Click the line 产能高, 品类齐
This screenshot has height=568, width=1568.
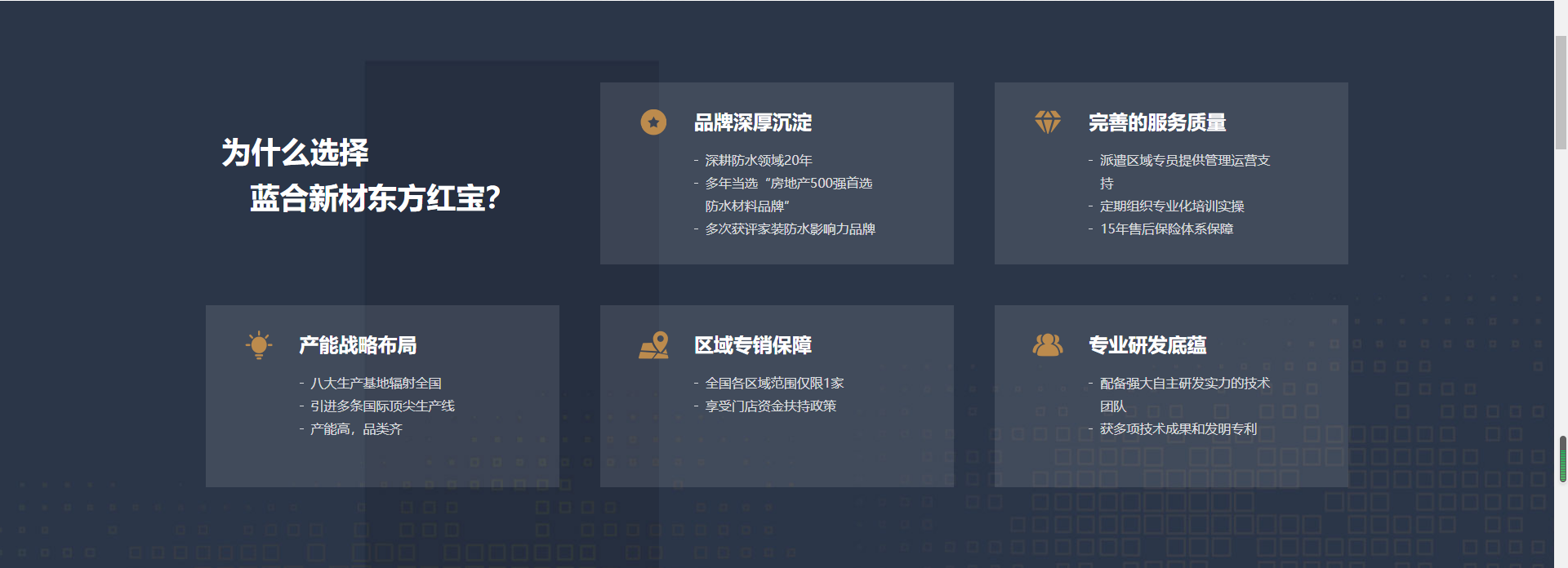356,429
